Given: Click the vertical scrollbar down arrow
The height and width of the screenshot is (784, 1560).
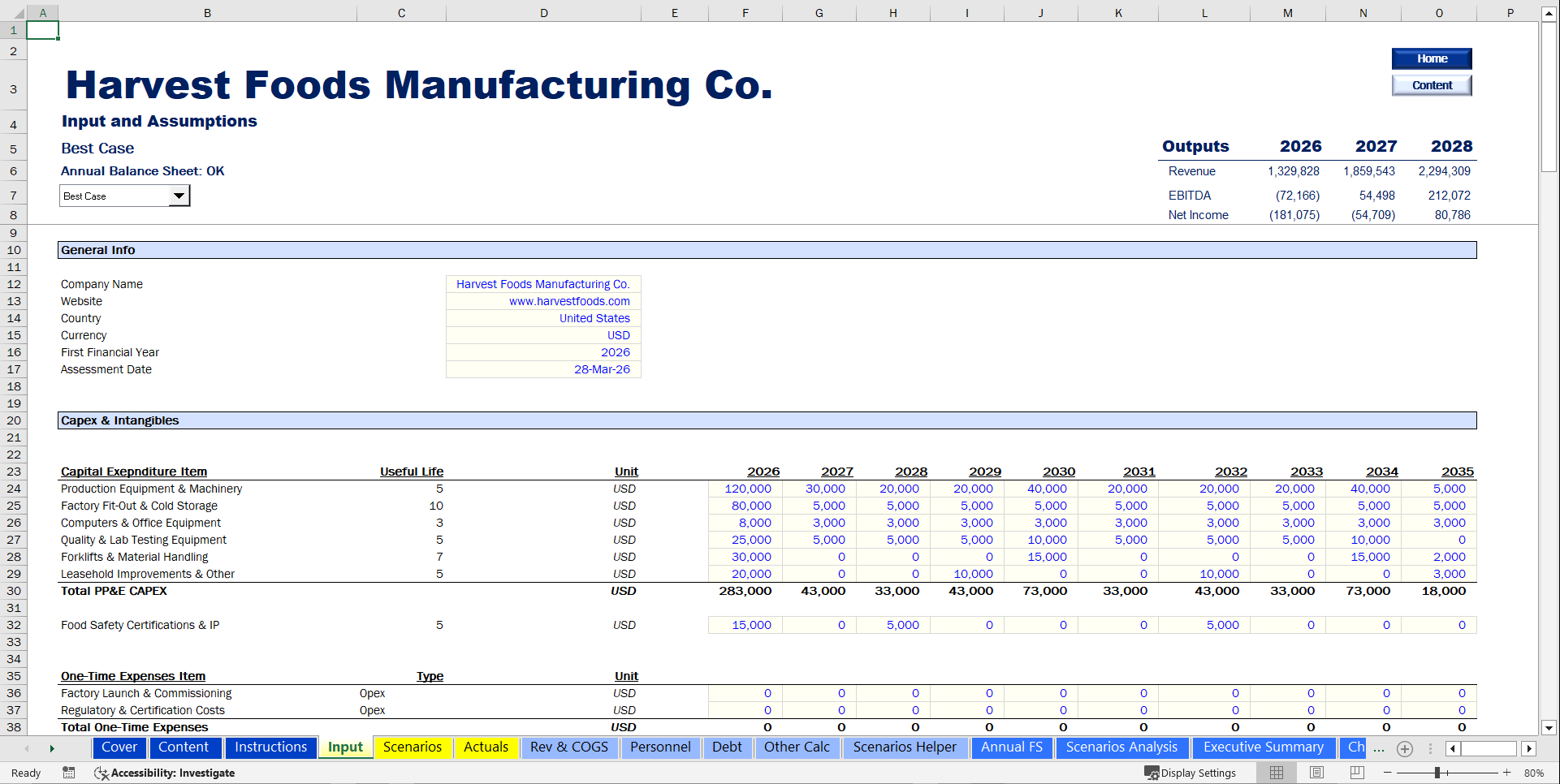Looking at the screenshot, I should tap(1549, 728).
